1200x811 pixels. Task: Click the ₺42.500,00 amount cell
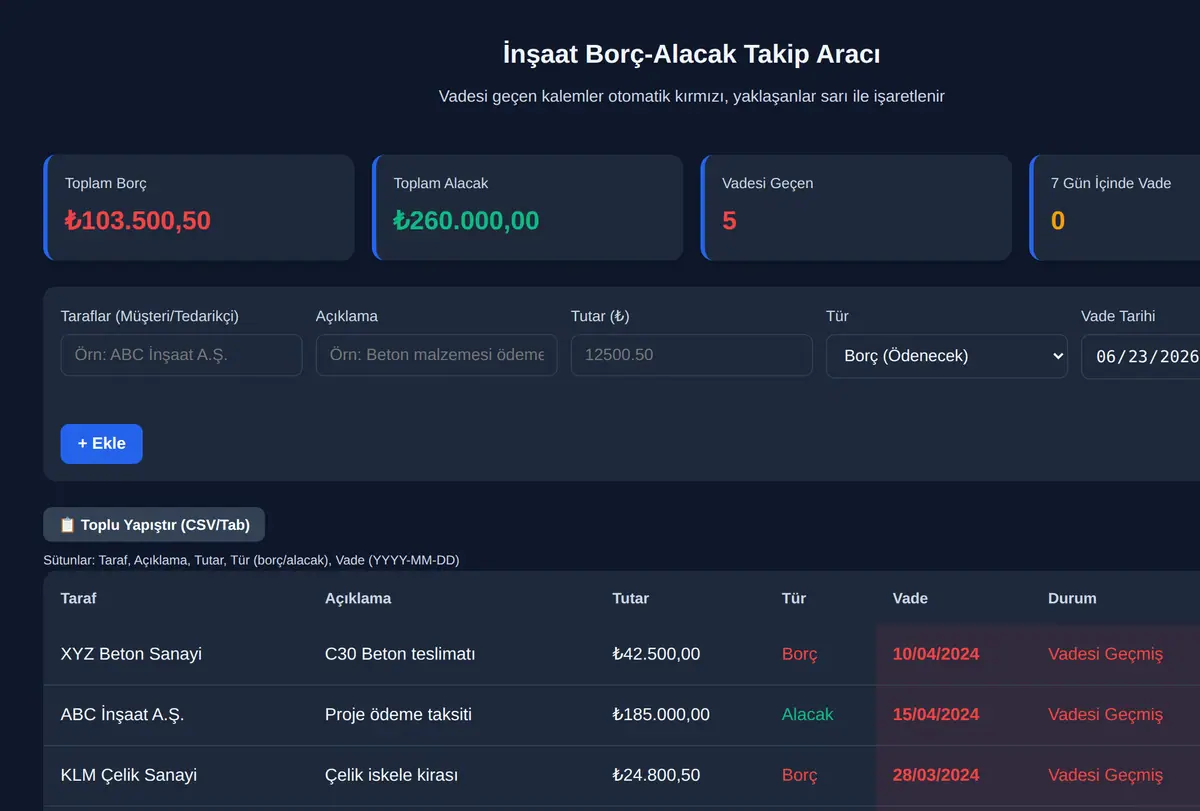[657, 654]
